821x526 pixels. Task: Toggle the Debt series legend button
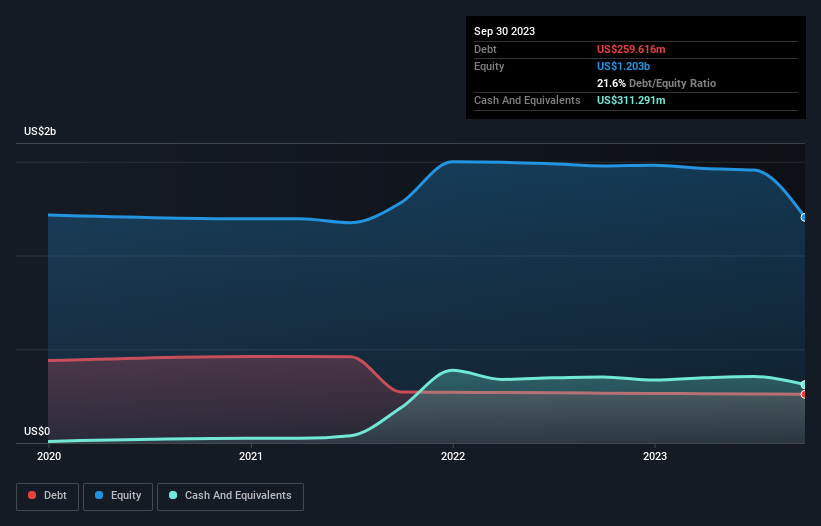click(x=48, y=496)
